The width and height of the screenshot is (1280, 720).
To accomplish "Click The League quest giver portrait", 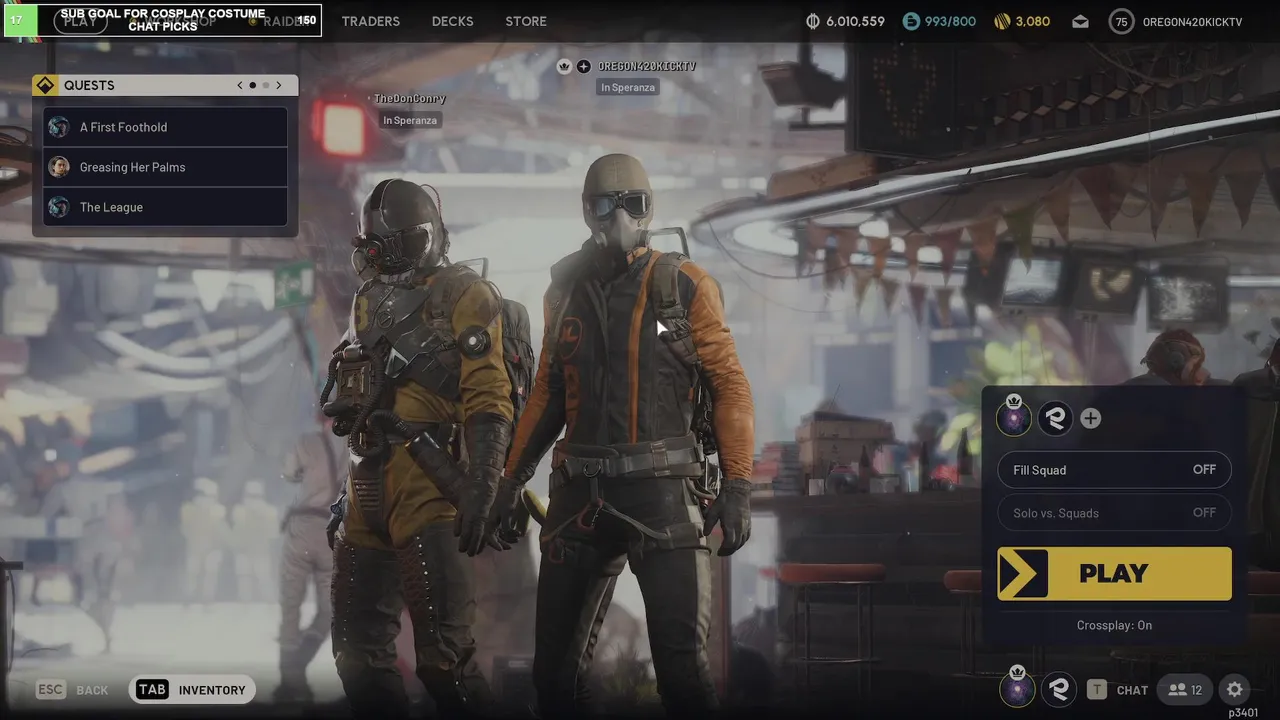I will (59, 207).
